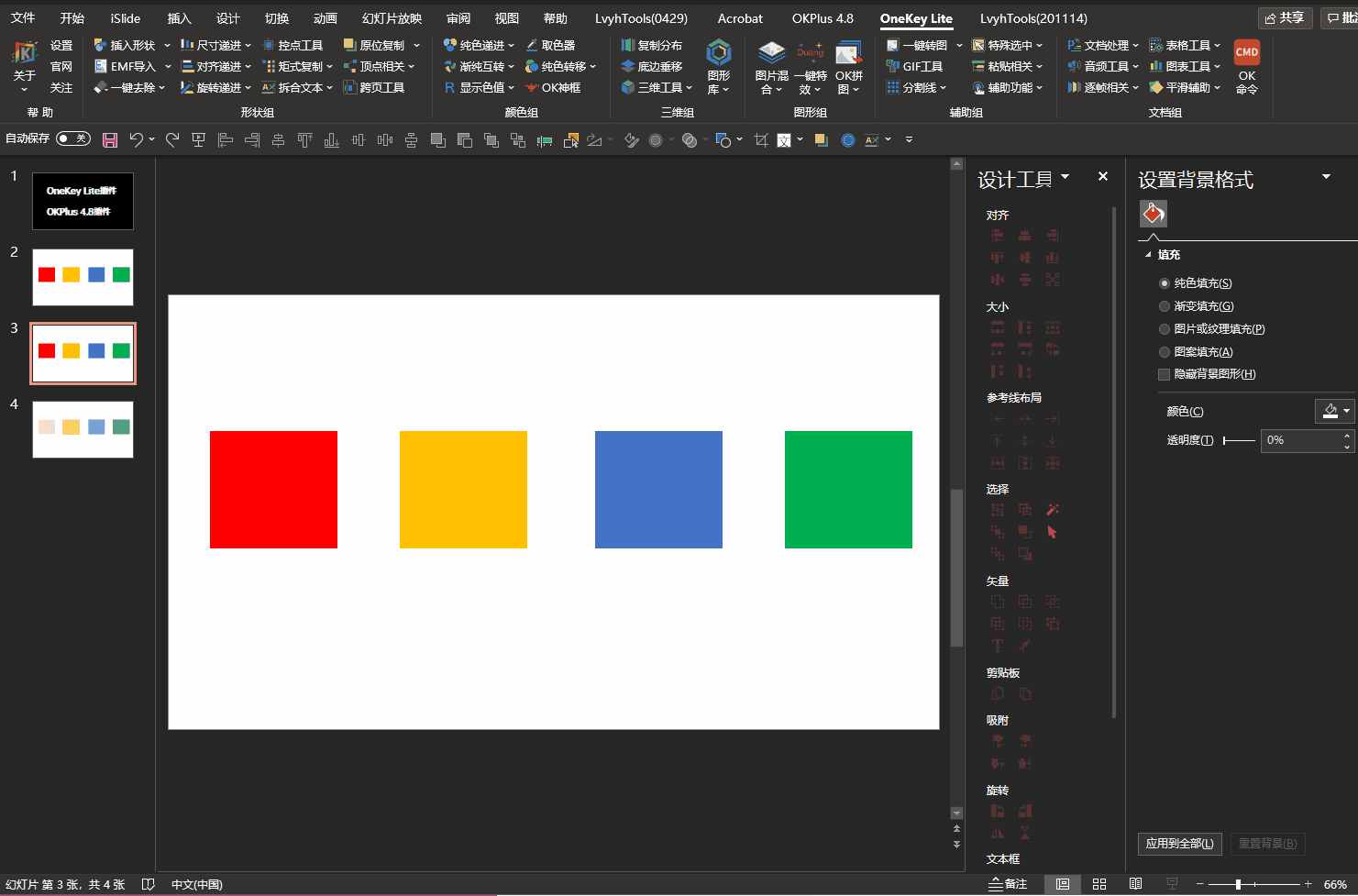Switch to the OKPlus 4.8 tab
This screenshot has height=896, width=1358.
coord(822,18)
